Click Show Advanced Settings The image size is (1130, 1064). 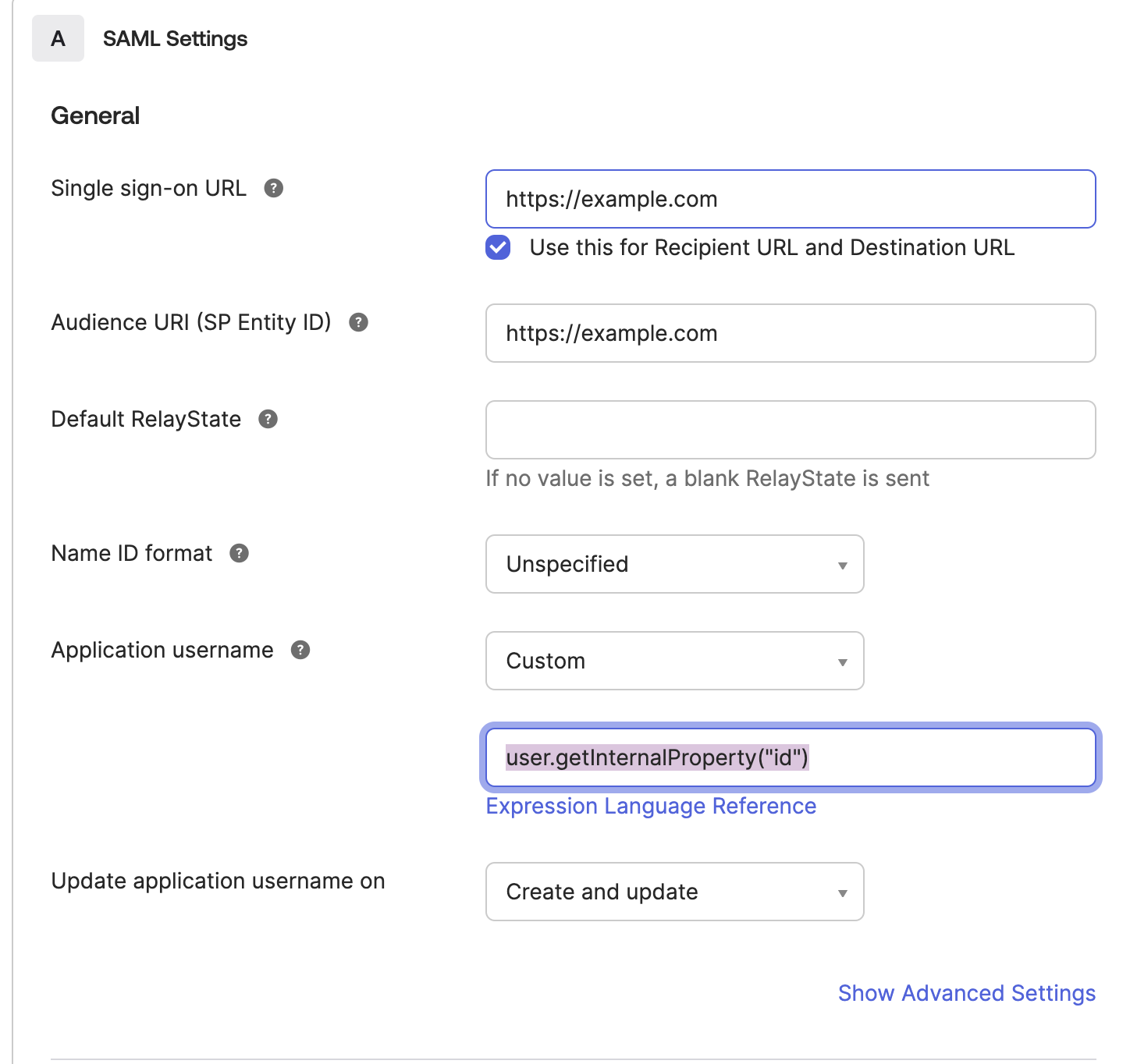pyautogui.click(x=966, y=993)
